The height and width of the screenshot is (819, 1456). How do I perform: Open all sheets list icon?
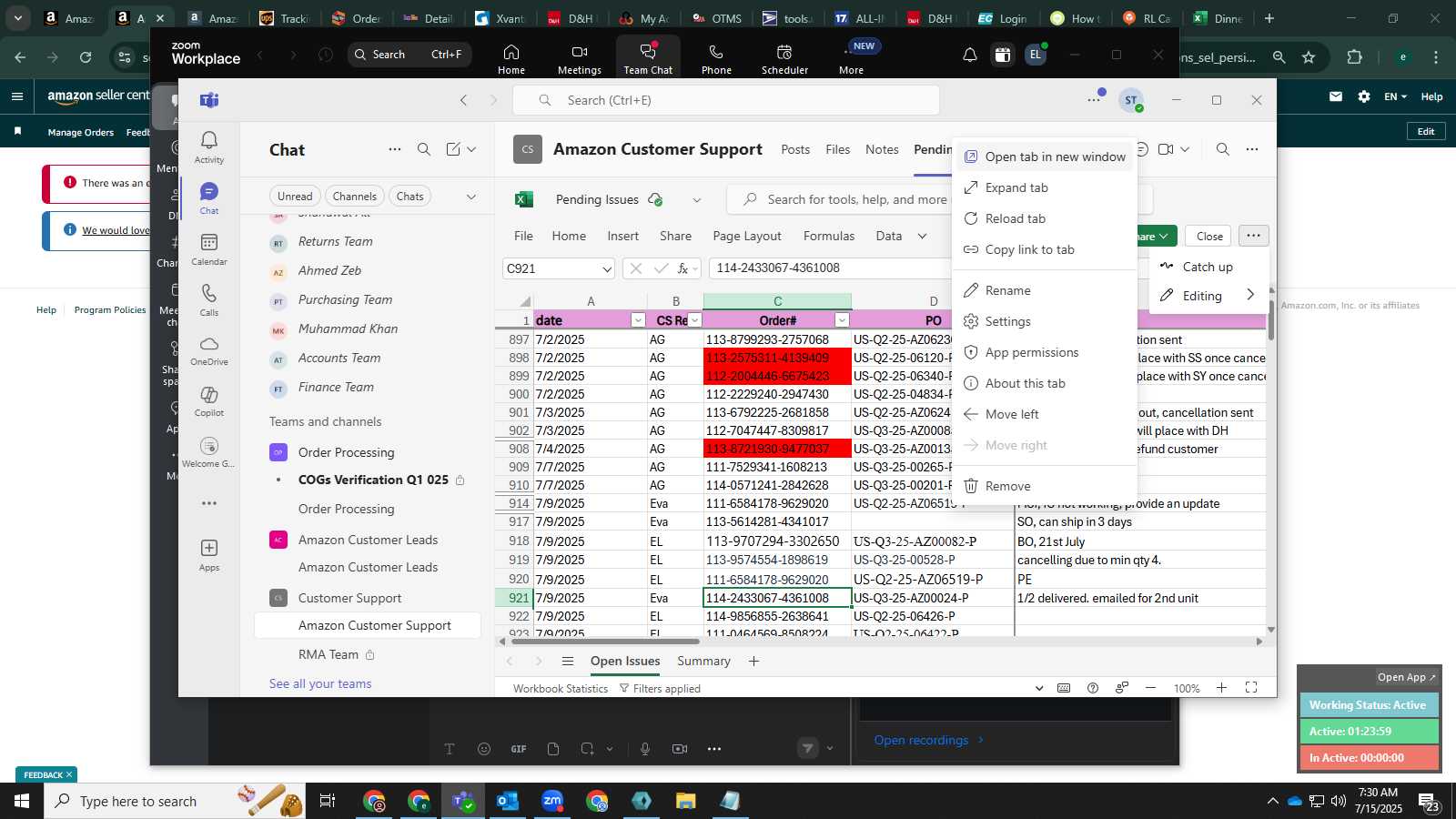coord(568,661)
